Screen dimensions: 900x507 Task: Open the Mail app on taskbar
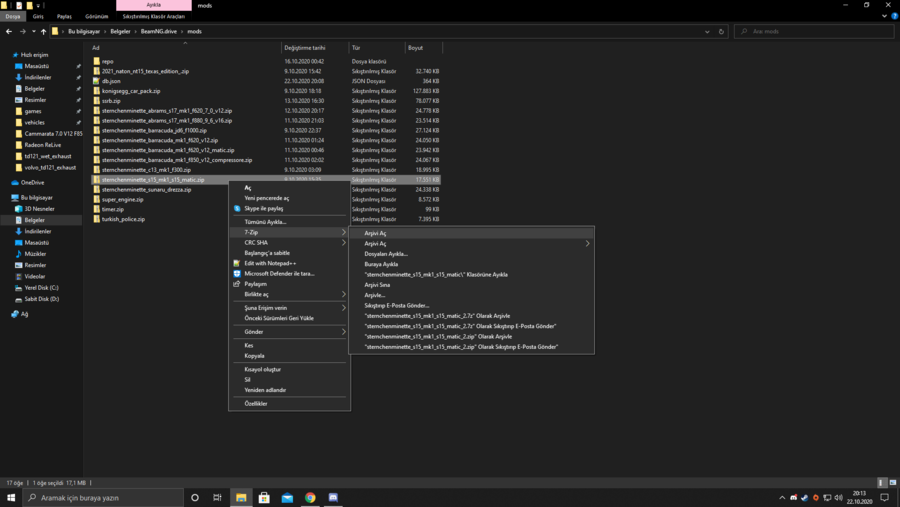pyautogui.click(x=287, y=497)
